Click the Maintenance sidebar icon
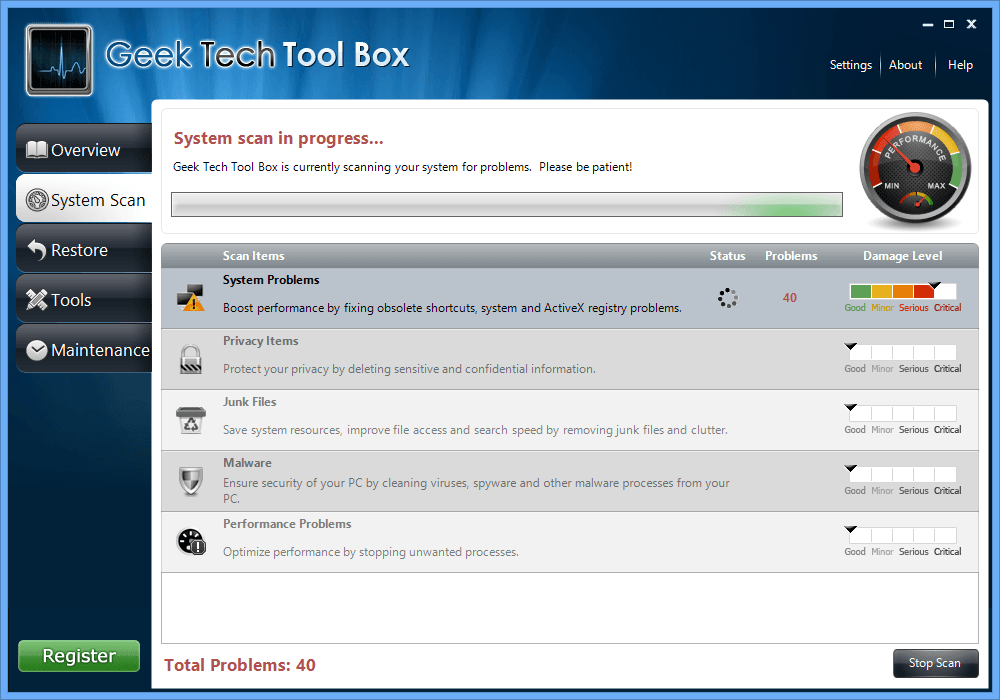The image size is (1000, 700). pos(36,350)
